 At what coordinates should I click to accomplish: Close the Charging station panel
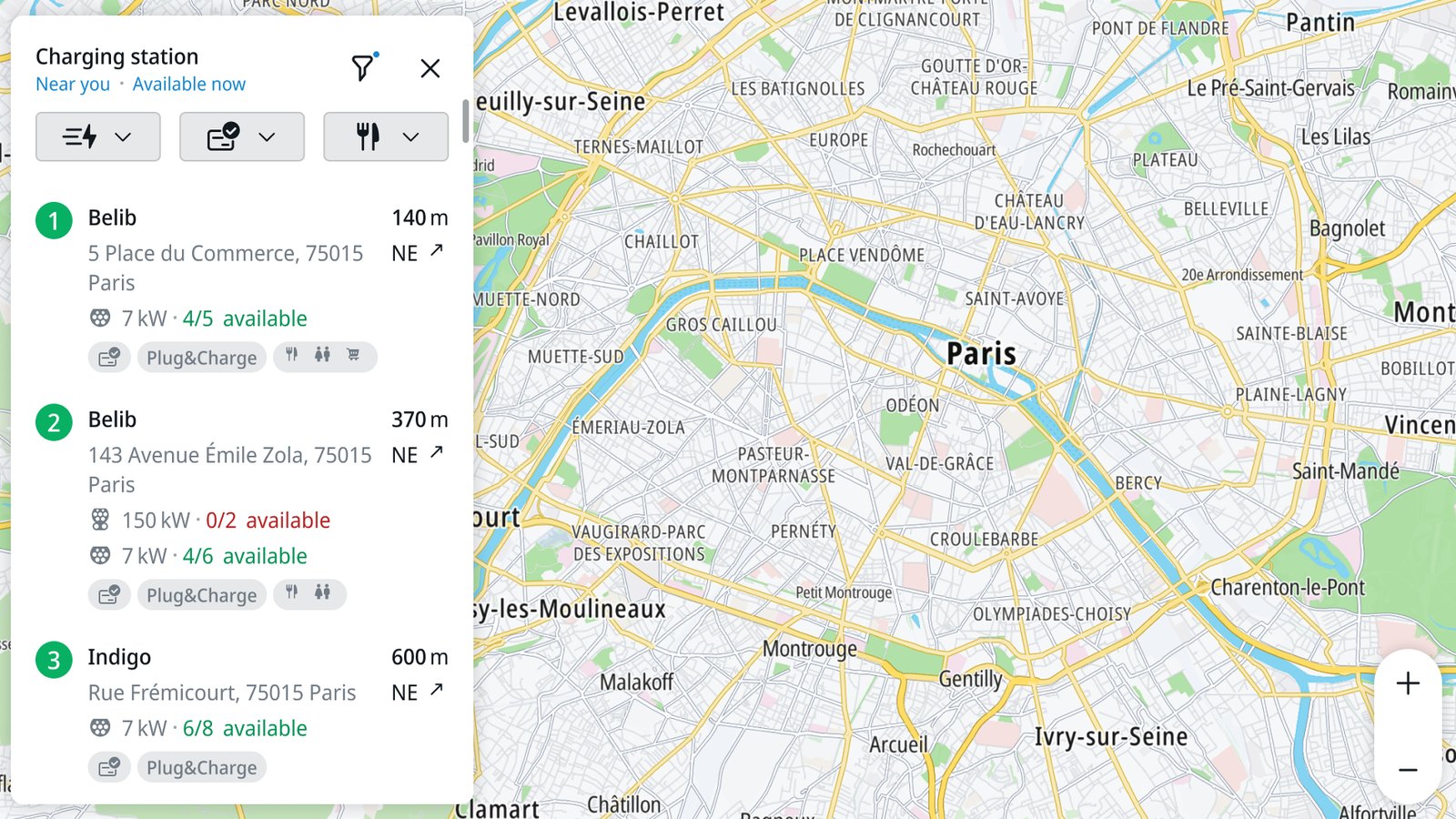[x=430, y=68]
